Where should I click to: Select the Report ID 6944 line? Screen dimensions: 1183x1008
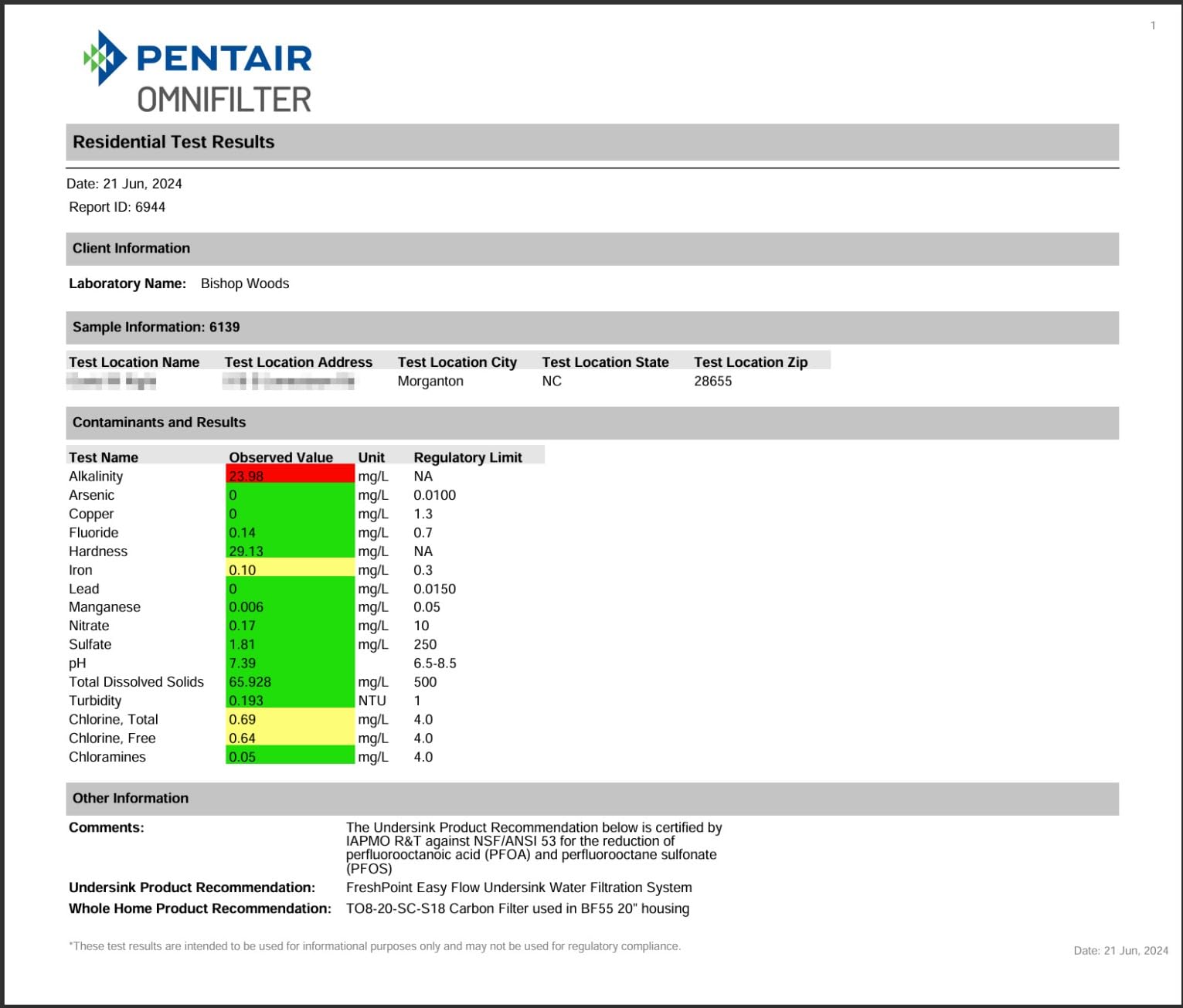click(x=117, y=207)
